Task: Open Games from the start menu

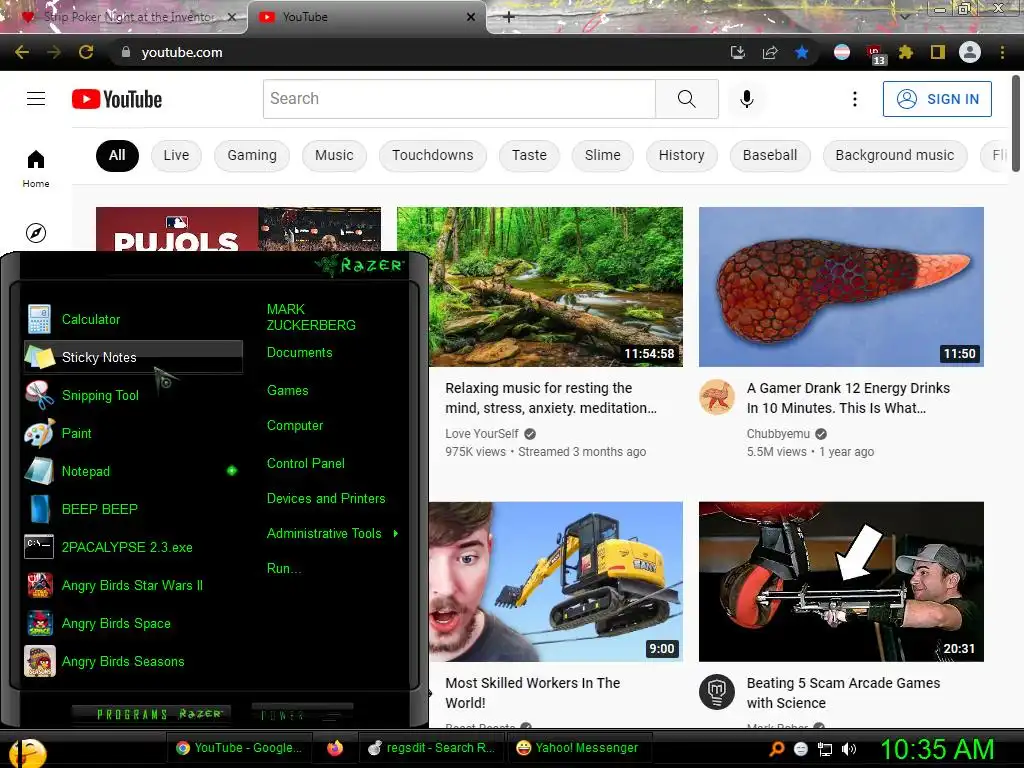Action: click(287, 391)
